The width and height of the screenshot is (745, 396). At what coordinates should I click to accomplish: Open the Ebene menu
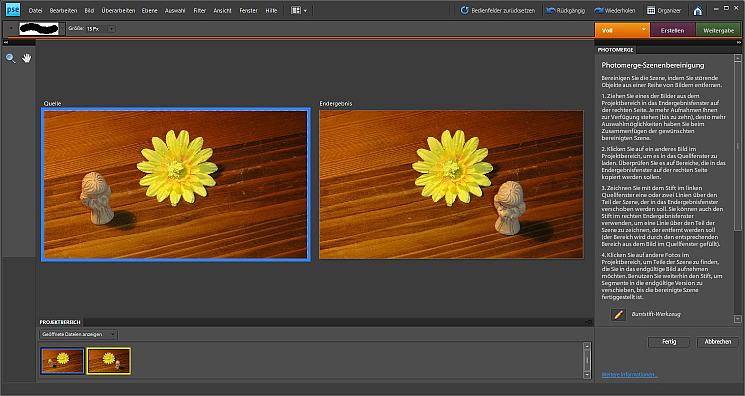[x=149, y=10]
